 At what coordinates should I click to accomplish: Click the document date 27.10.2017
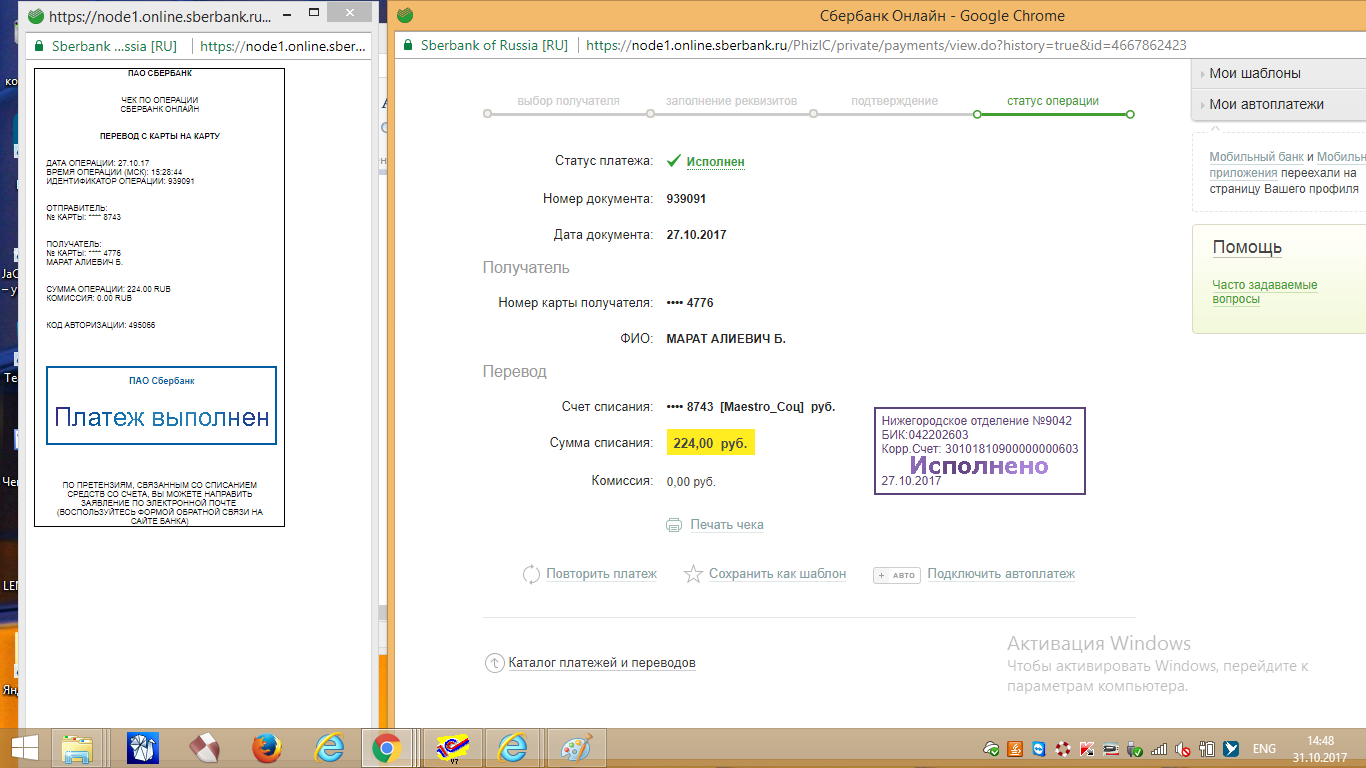coord(696,235)
